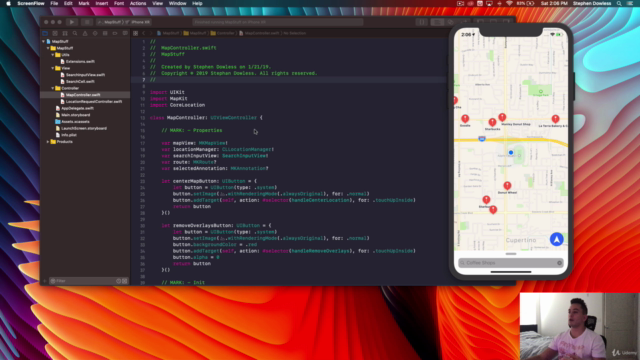Click the webcam video overlay

pyautogui.click(x=580, y=326)
